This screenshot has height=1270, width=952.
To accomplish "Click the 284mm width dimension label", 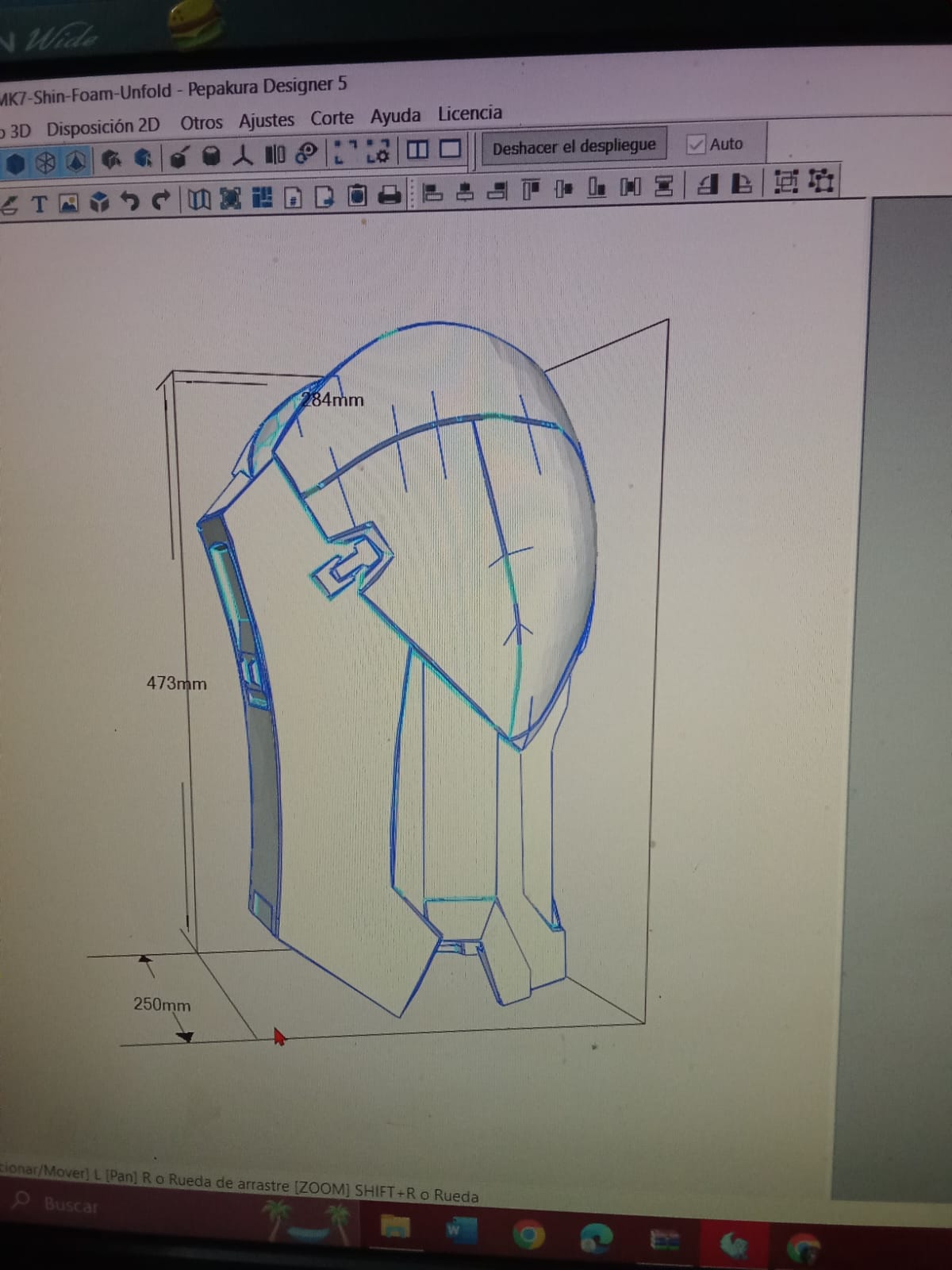I will [x=332, y=399].
